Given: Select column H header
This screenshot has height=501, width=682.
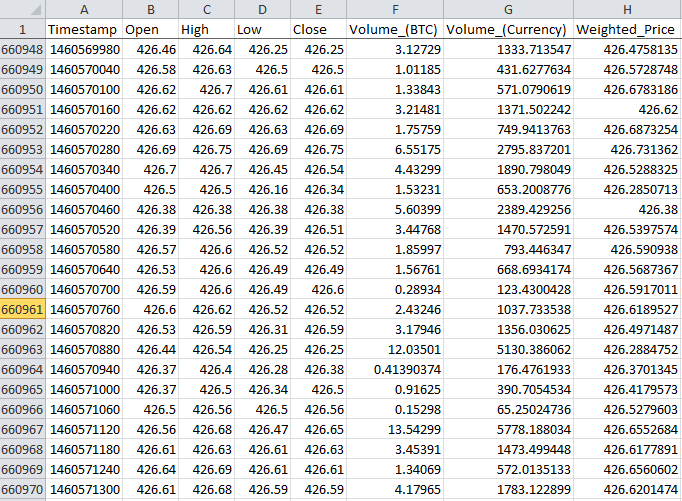Looking at the screenshot, I should pyautogui.click(x=628, y=9).
